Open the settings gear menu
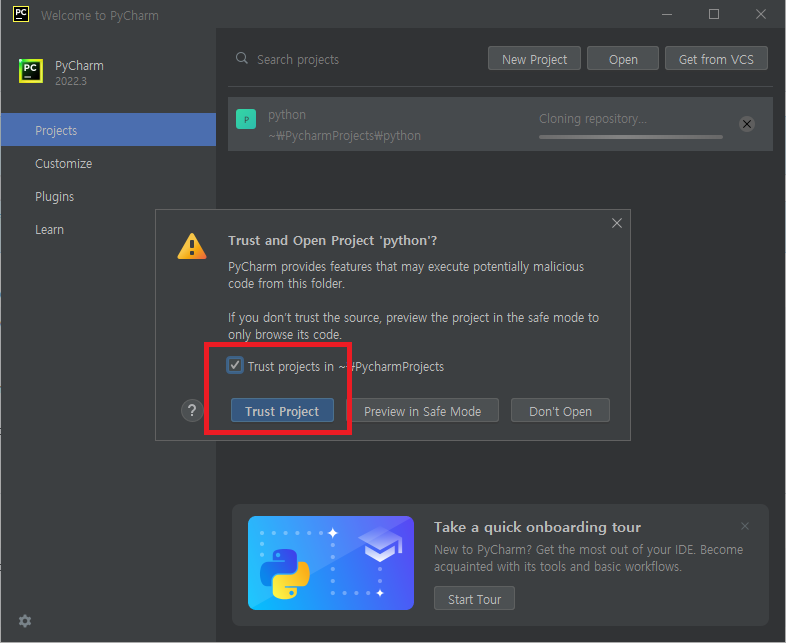The width and height of the screenshot is (786, 643). (x=25, y=621)
